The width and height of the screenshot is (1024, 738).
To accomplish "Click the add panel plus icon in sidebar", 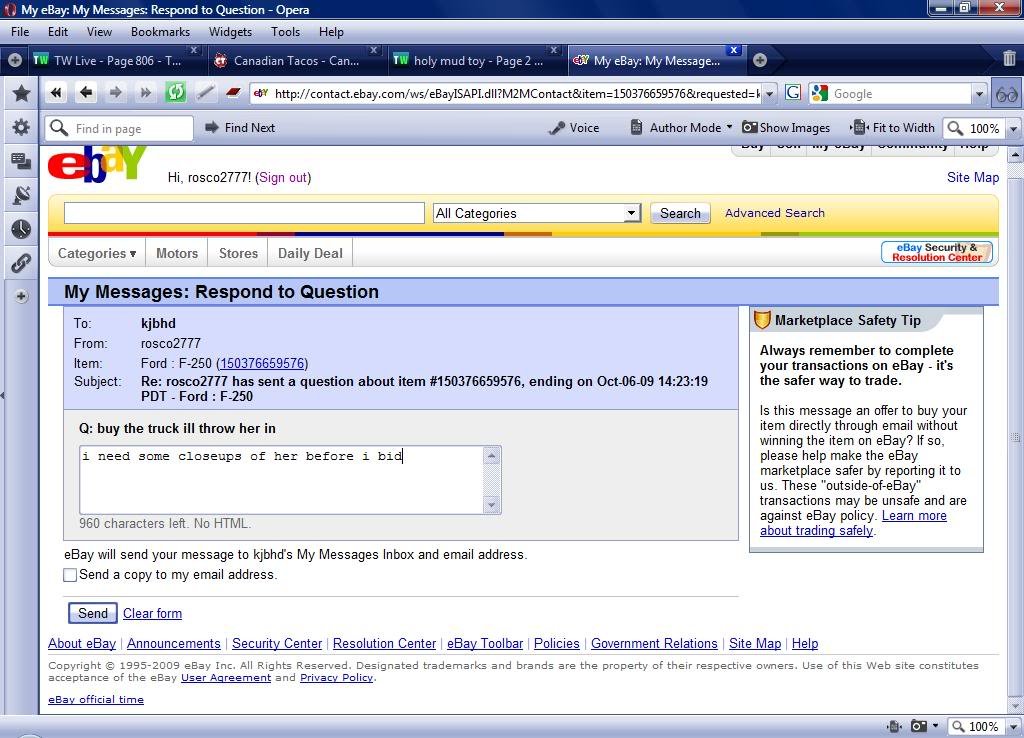I will [21, 297].
